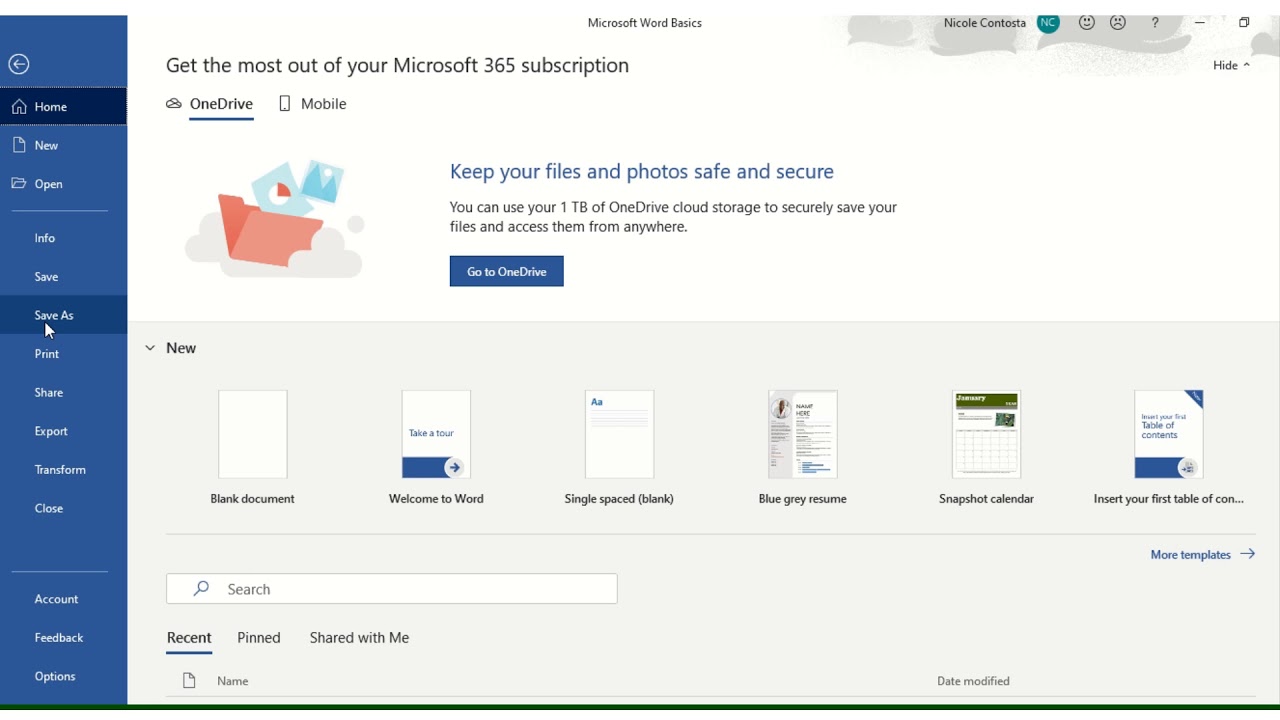Open Feedback page

[63, 638]
